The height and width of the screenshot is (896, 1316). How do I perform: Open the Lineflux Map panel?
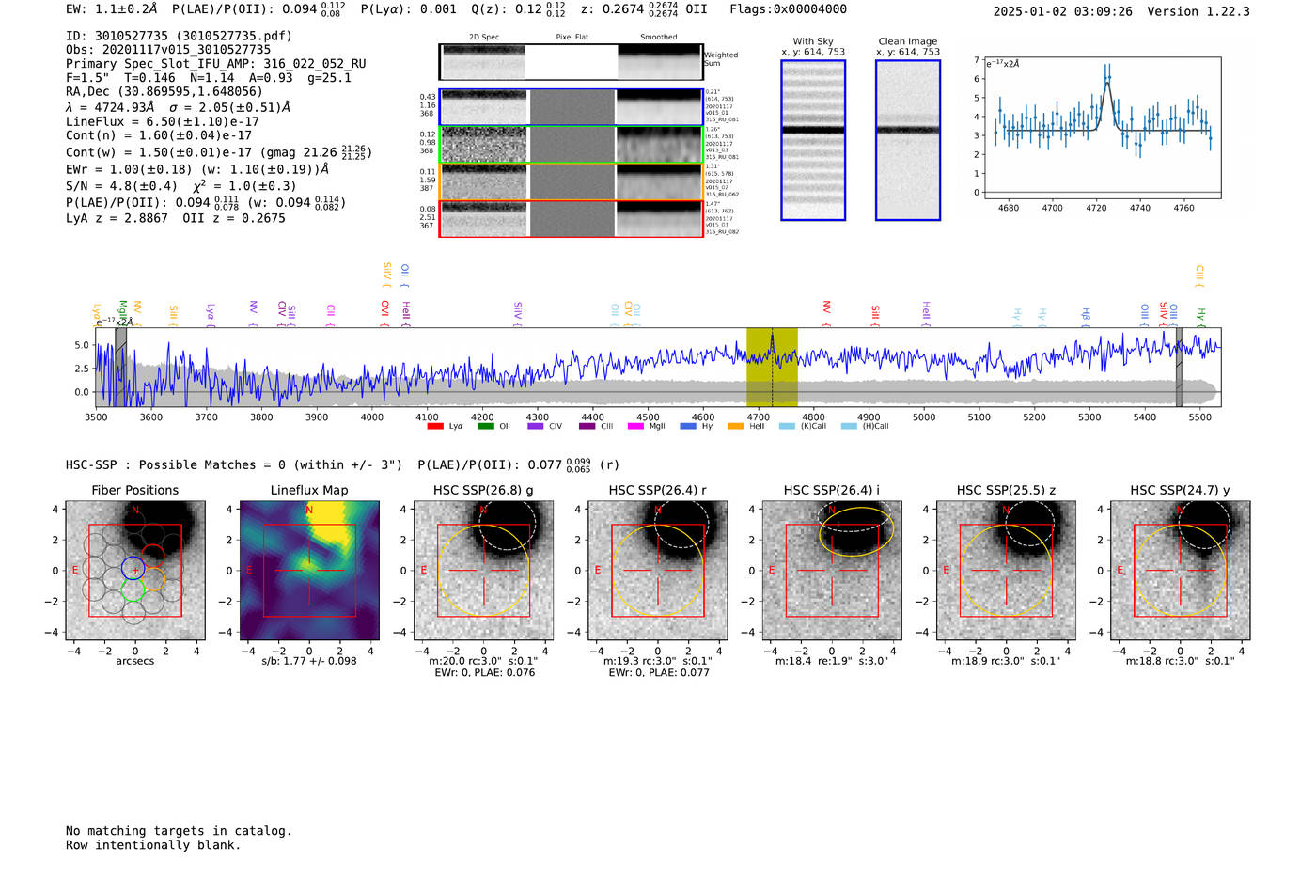coord(309,571)
